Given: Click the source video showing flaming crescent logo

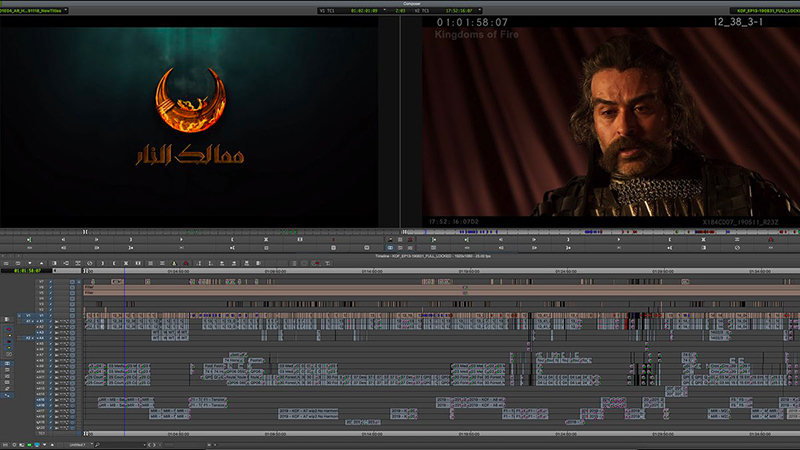Looking at the screenshot, I should pyautogui.click(x=189, y=122).
